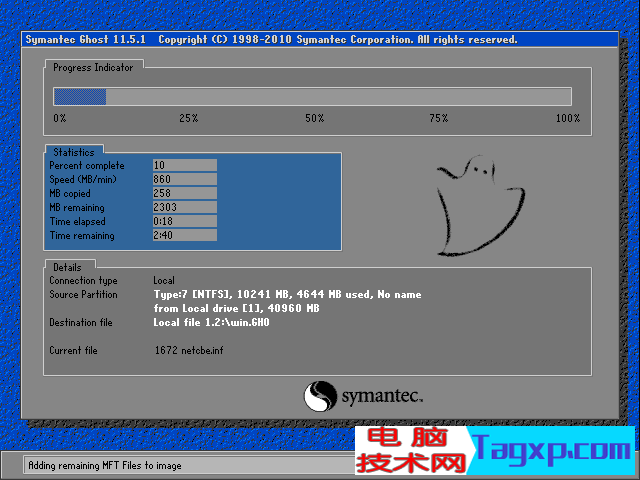The height and width of the screenshot is (480, 640).
Task: Click the Time remaining value 2:40
Action: point(184,235)
